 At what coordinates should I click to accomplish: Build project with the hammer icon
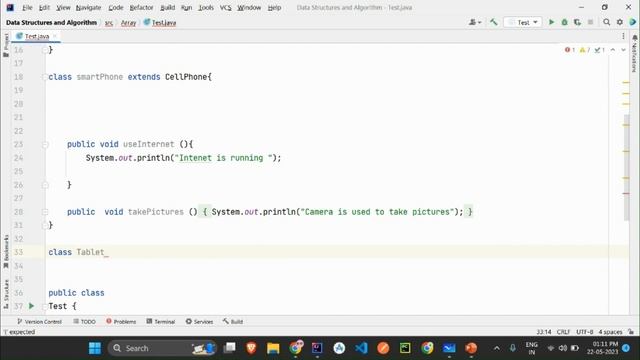494,22
